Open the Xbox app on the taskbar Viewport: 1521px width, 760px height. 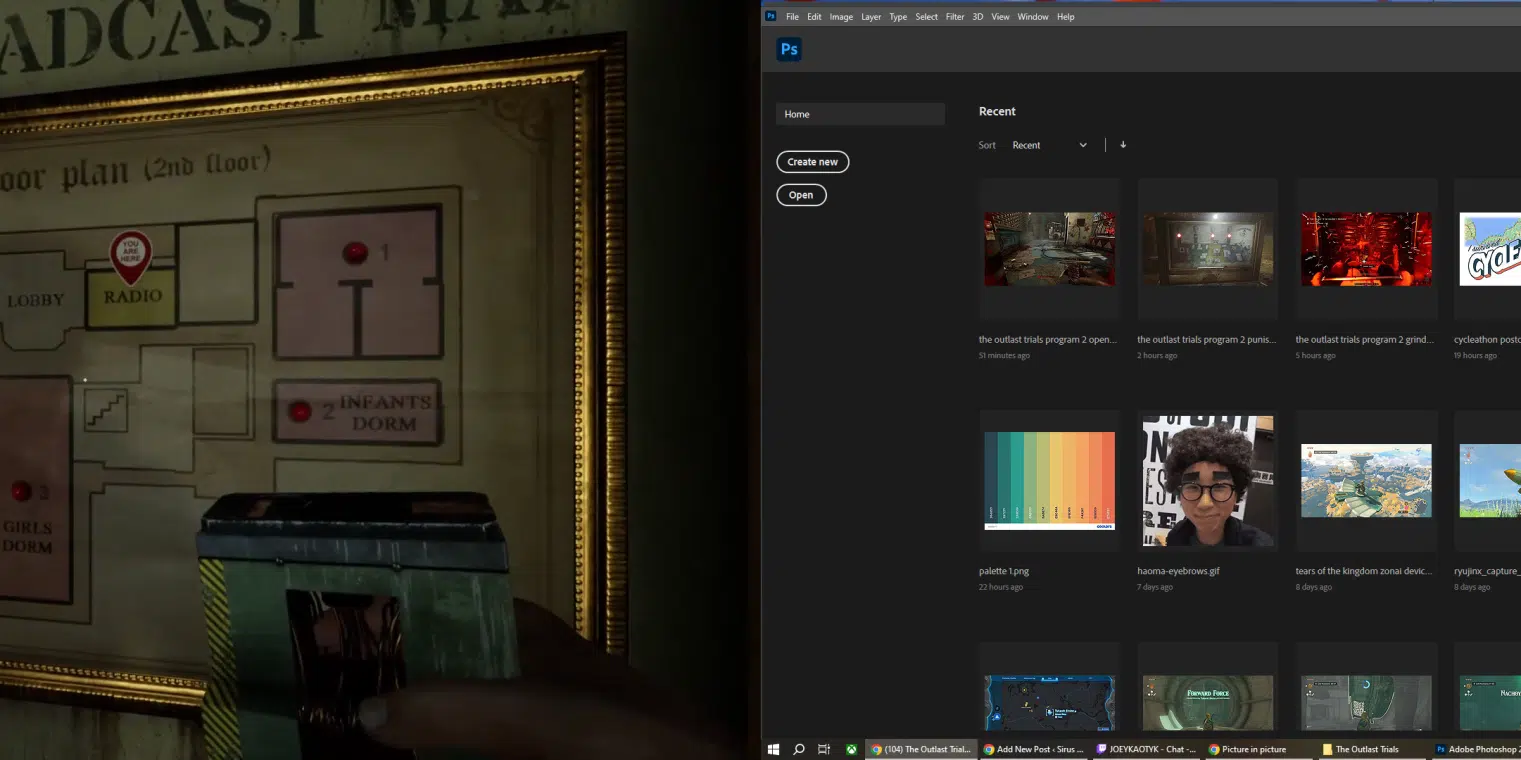click(x=851, y=749)
